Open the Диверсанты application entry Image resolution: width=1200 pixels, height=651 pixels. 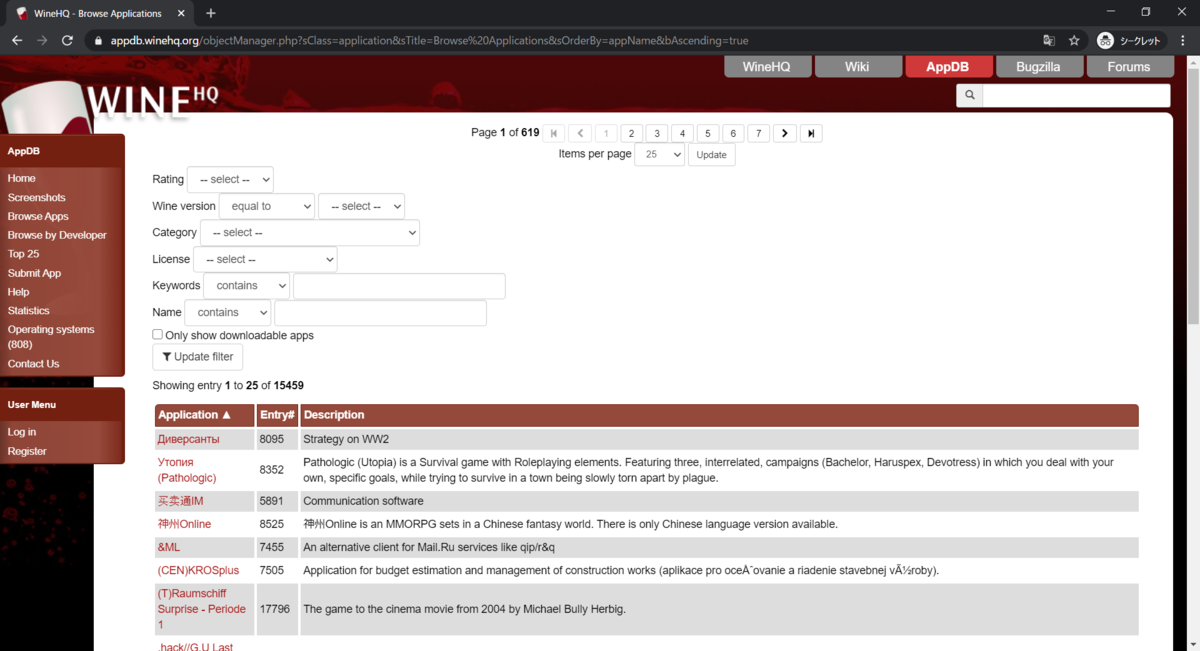point(188,439)
